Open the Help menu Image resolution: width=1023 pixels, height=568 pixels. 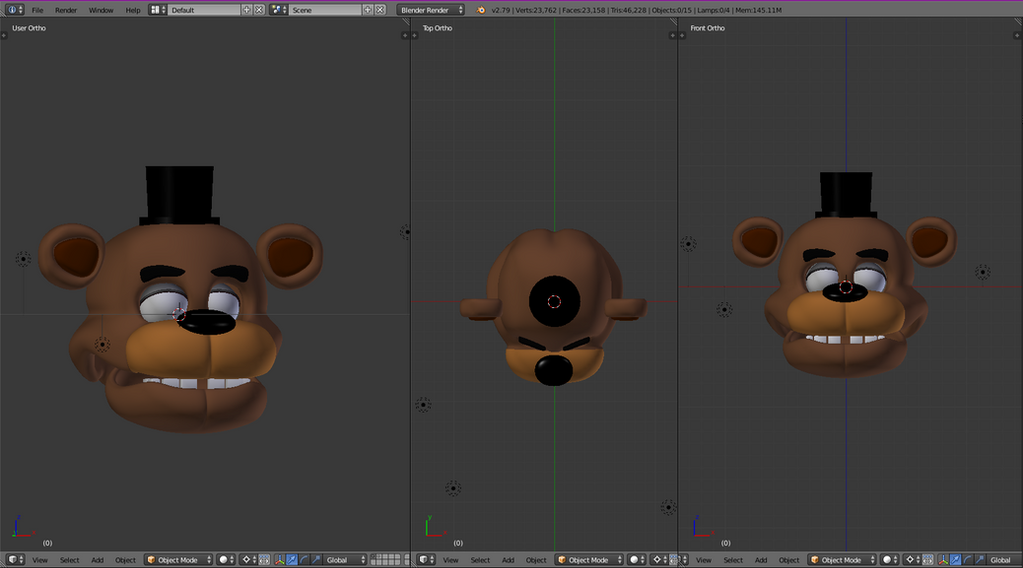click(x=132, y=10)
